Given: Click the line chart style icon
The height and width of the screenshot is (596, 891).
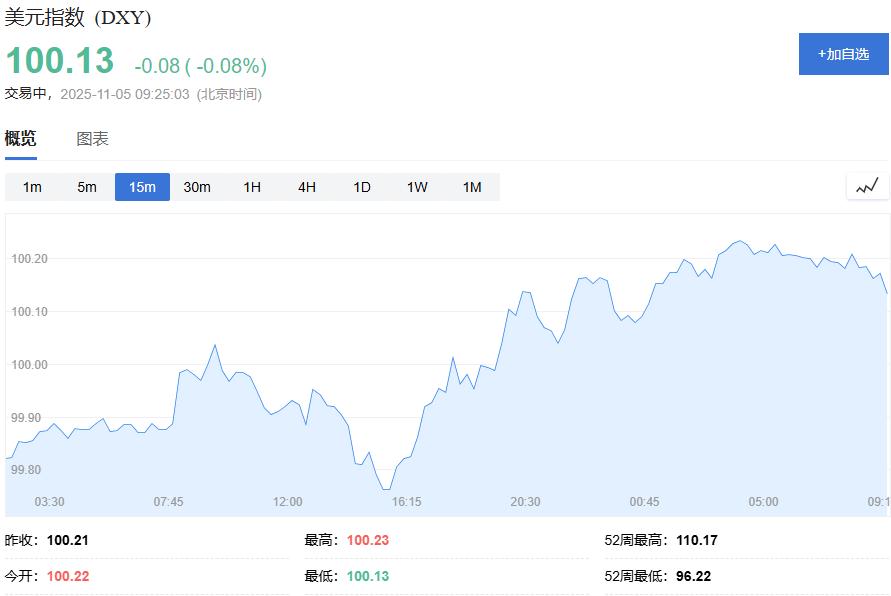Looking at the screenshot, I should pos(866,186).
